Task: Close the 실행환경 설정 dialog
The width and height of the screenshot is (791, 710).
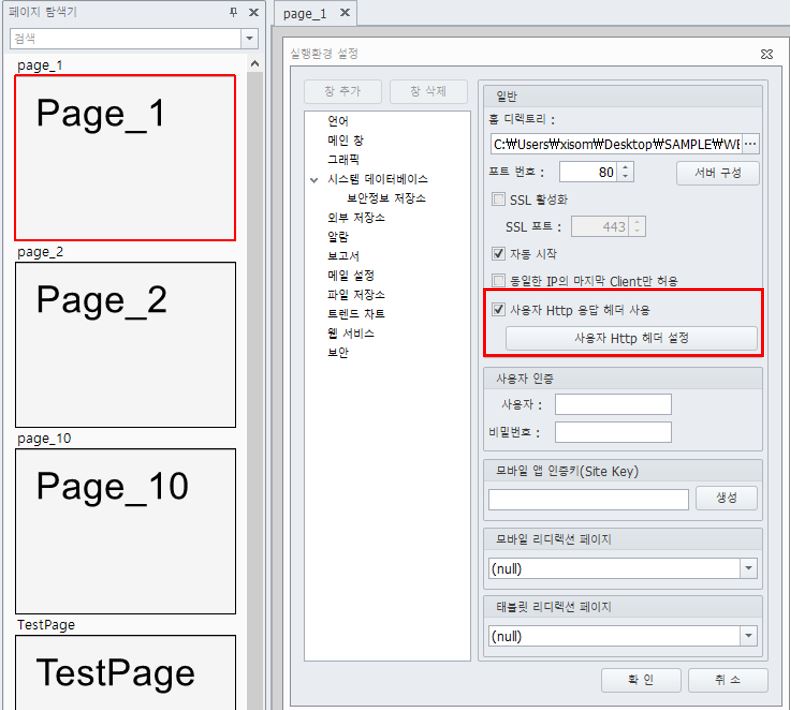Action: 766,54
